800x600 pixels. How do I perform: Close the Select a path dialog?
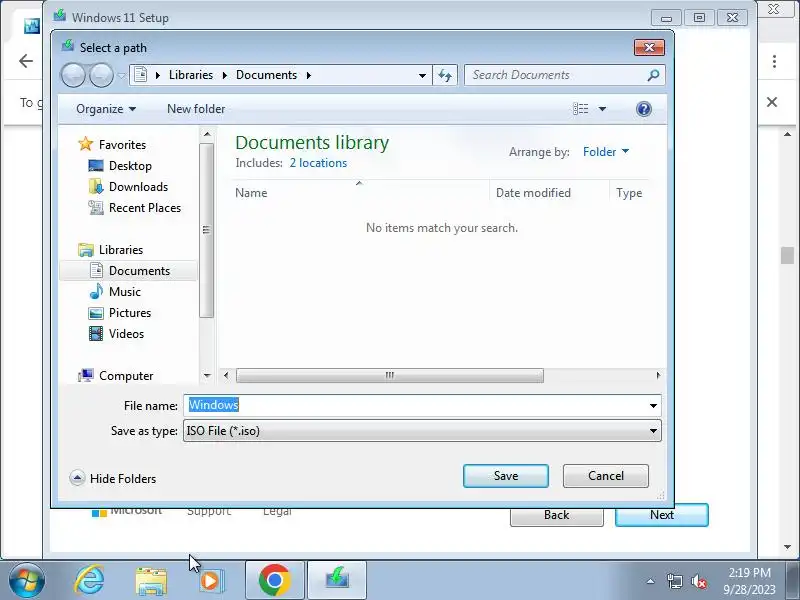(649, 47)
